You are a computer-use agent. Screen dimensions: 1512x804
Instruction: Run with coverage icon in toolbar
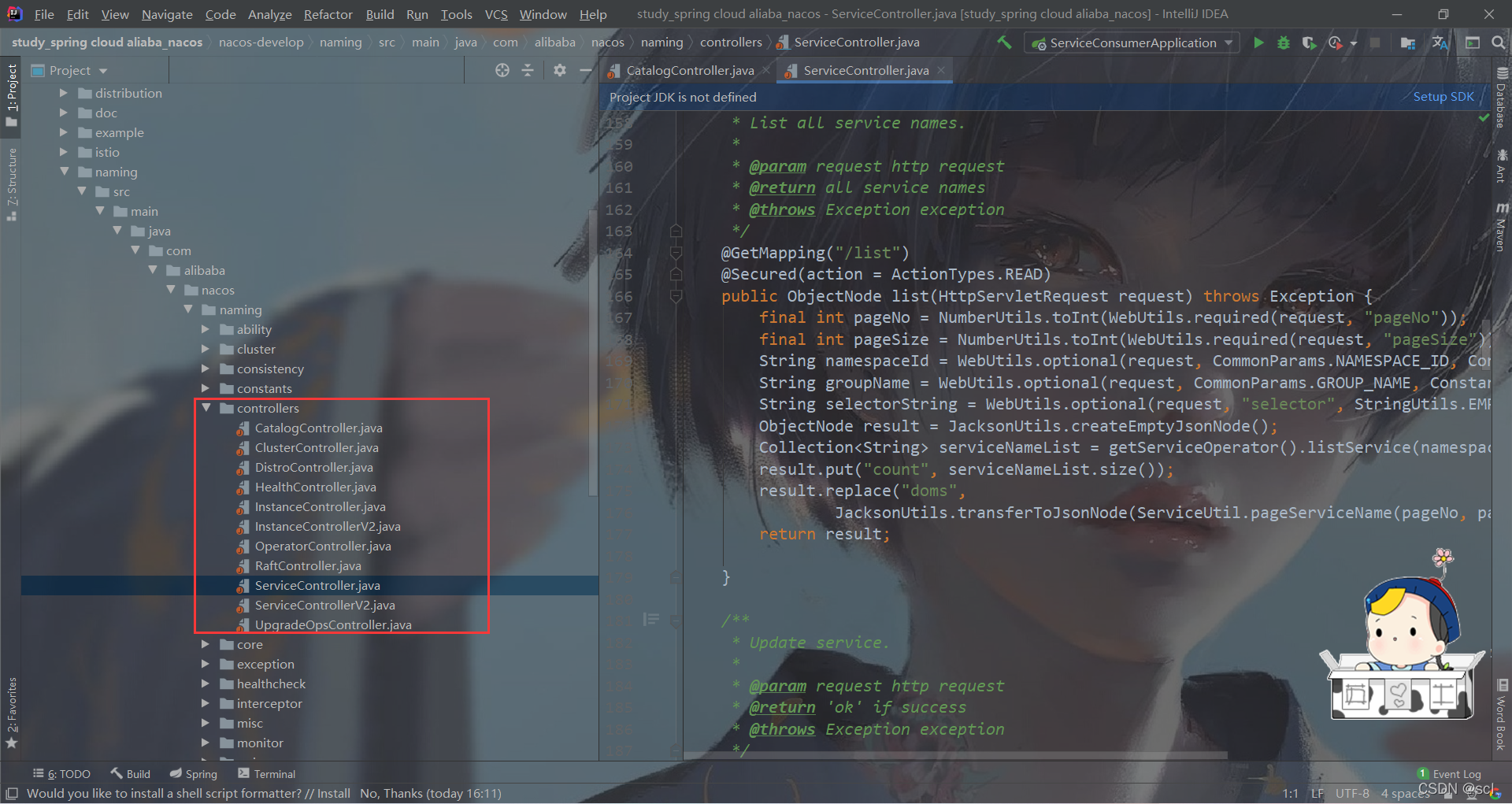tap(1309, 43)
